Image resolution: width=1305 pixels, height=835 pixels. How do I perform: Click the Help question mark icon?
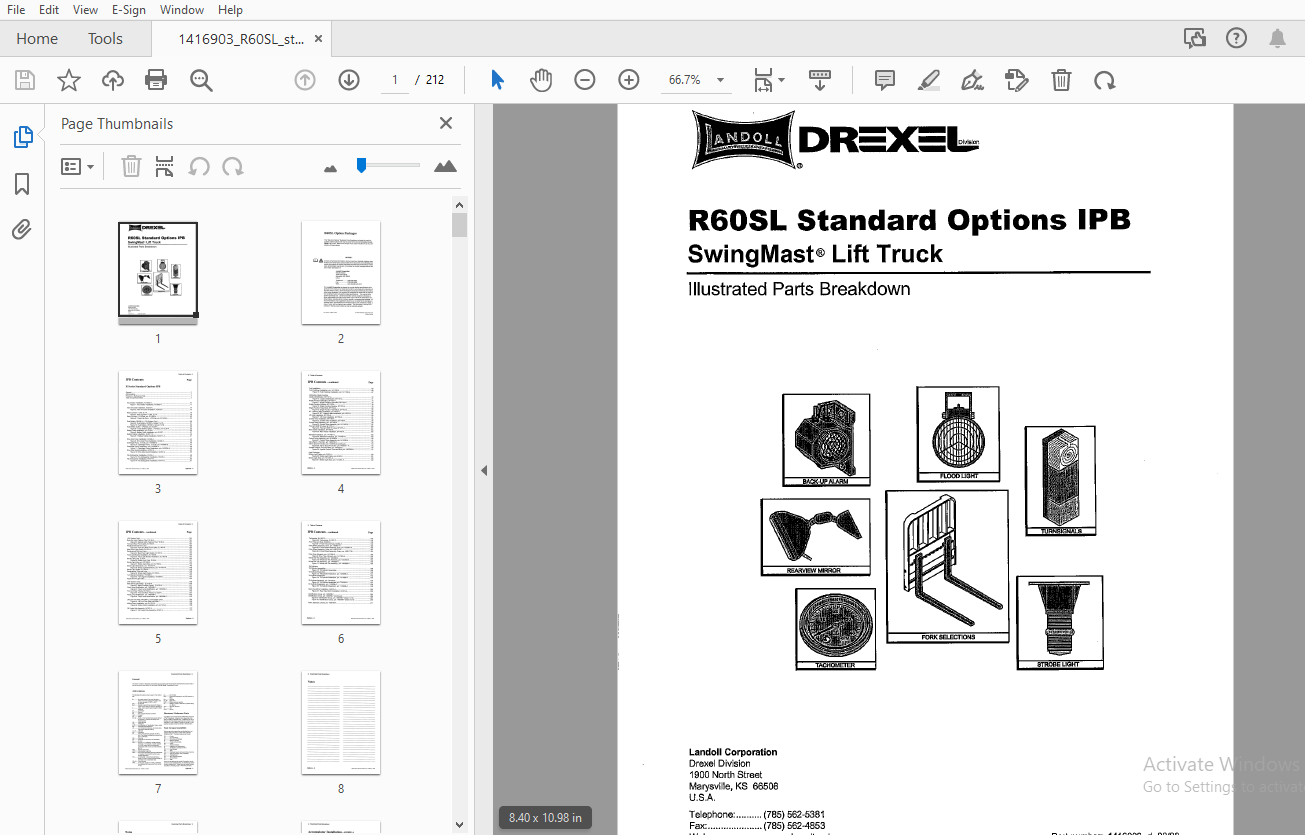(1236, 38)
